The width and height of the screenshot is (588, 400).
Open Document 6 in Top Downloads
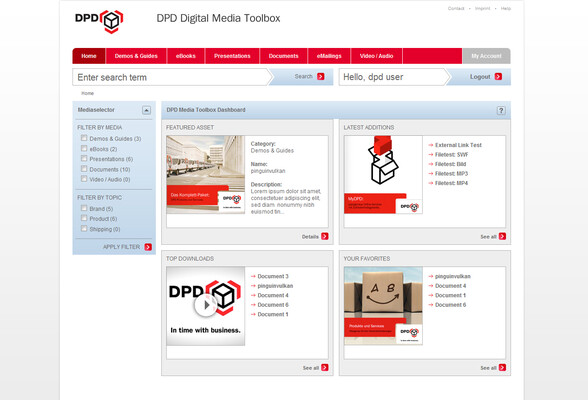273,305
